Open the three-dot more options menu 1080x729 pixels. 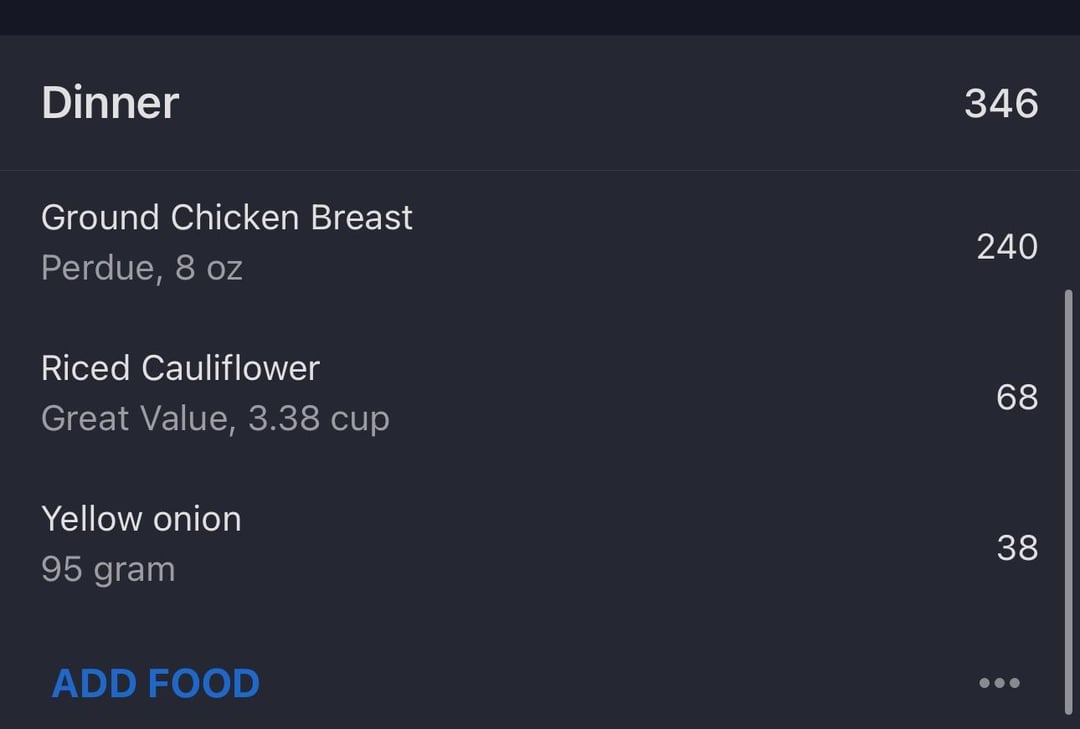point(999,683)
